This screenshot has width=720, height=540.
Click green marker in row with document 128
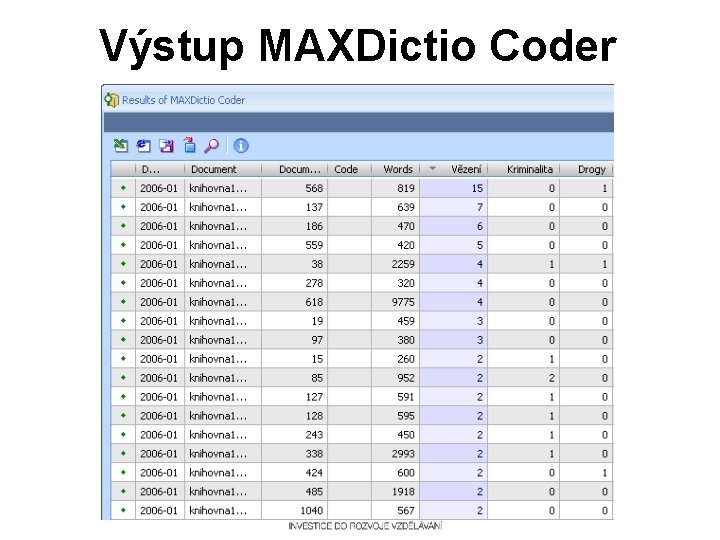point(123,416)
